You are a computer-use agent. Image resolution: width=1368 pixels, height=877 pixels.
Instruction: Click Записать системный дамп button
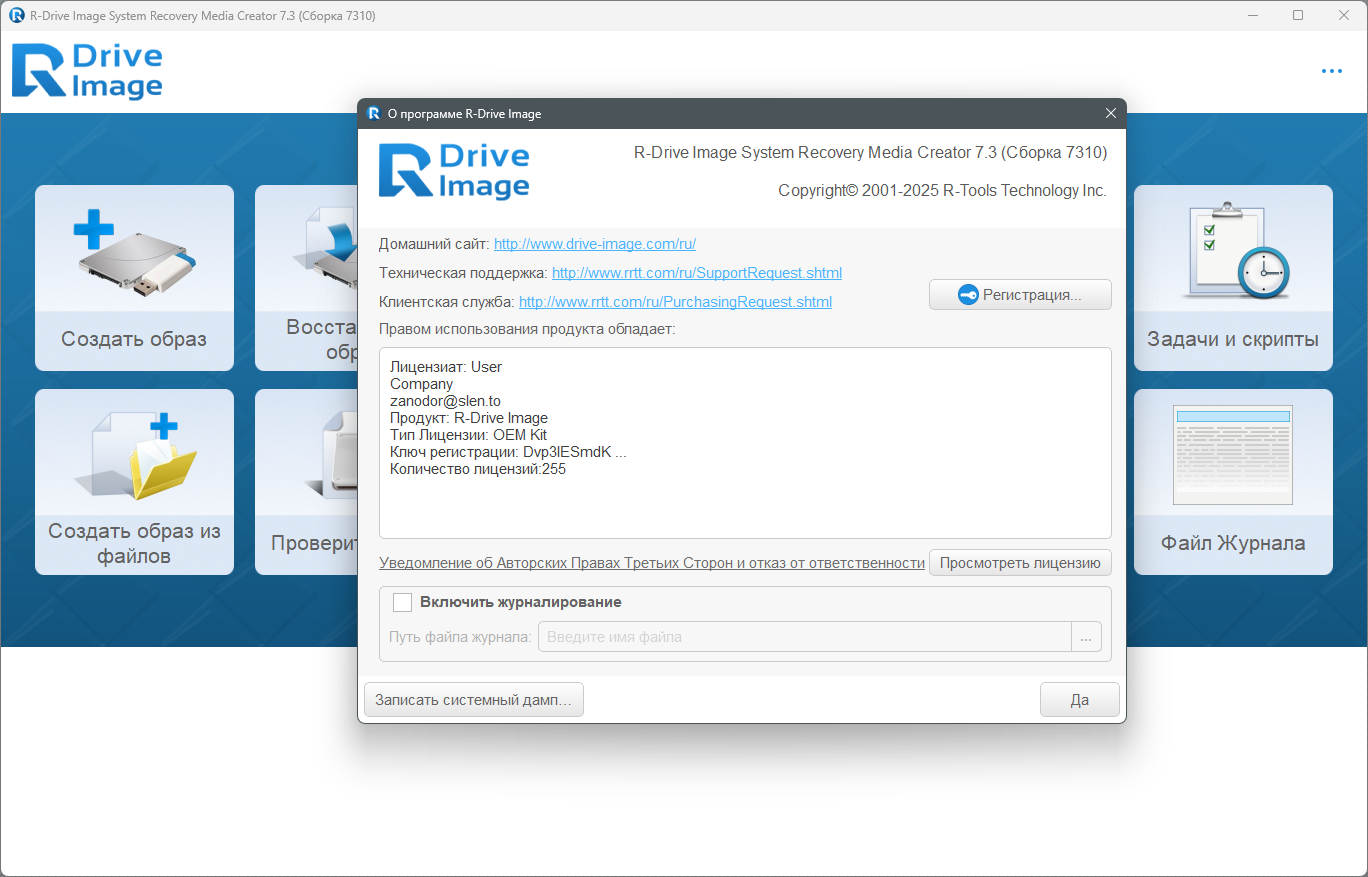(x=473, y=700)
